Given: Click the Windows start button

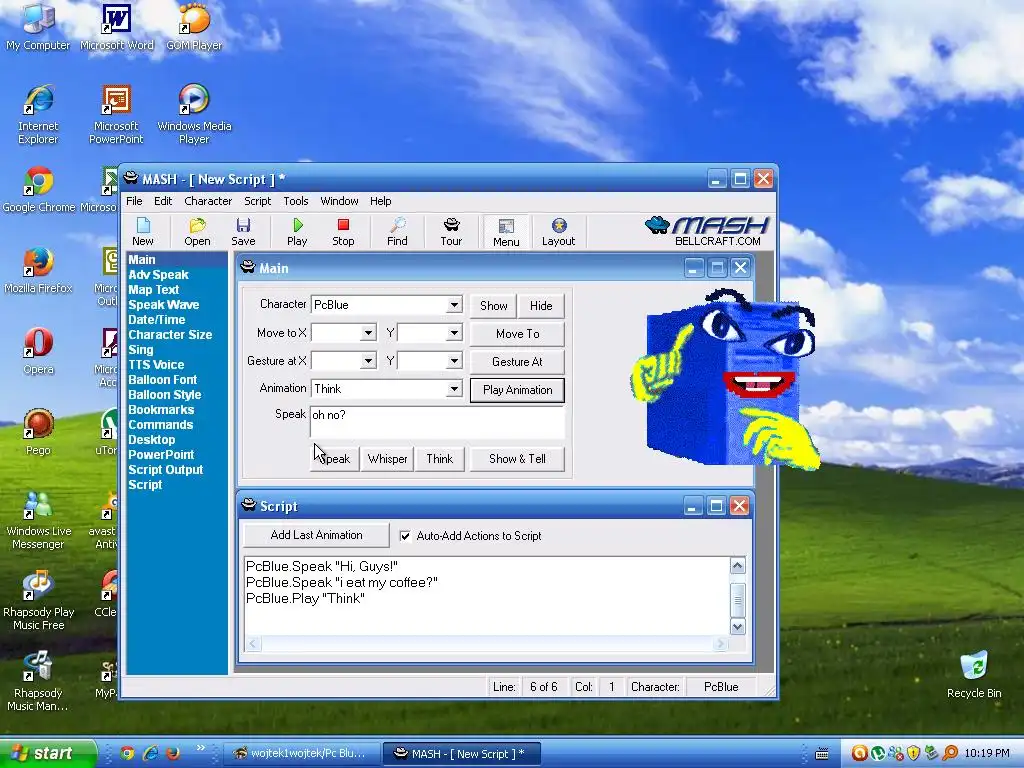Looking at the screenshot, I should coord(47,753).
